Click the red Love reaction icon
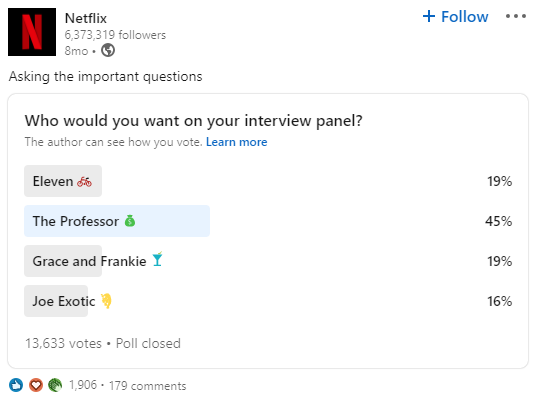The height and width of the screenshot is (399, 541). (x=36, y=385)
